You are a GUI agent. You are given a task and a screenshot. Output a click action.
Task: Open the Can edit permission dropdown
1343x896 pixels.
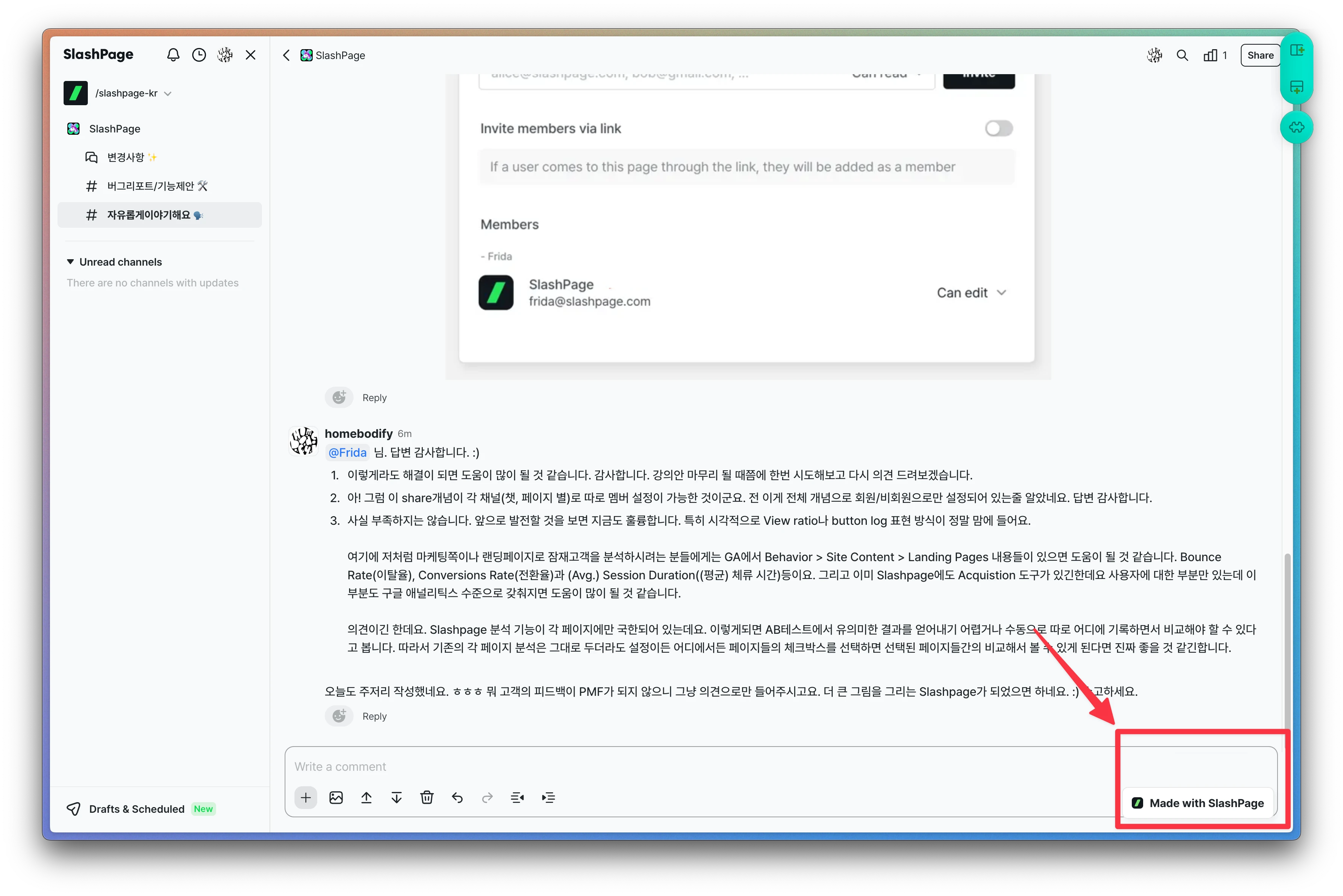[x=971, y=292]
